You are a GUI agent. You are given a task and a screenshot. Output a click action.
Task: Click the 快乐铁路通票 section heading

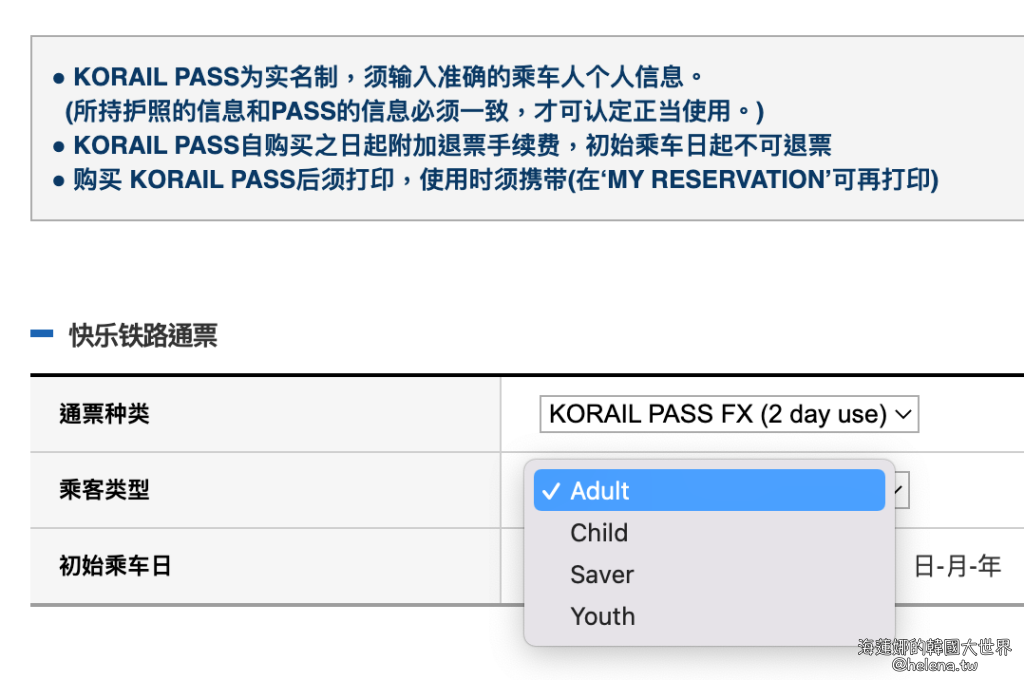143,336
